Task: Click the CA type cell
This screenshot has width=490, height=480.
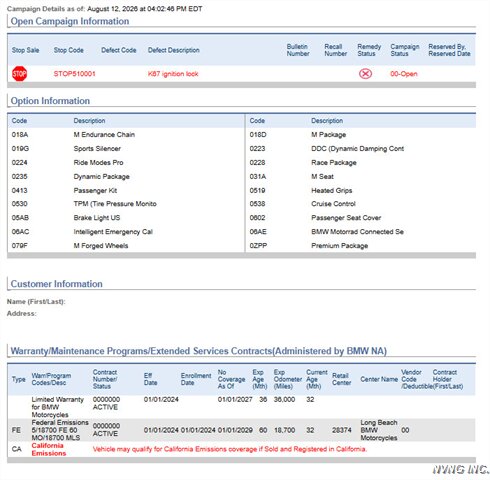Action: pyautogui.click(x=16, y=449)
